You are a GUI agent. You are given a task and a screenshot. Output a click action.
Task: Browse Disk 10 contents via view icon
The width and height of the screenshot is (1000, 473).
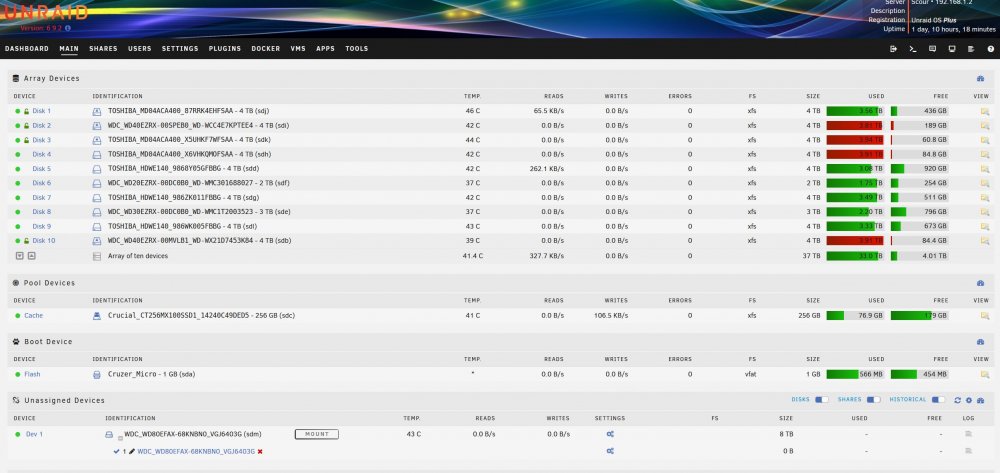985,241
